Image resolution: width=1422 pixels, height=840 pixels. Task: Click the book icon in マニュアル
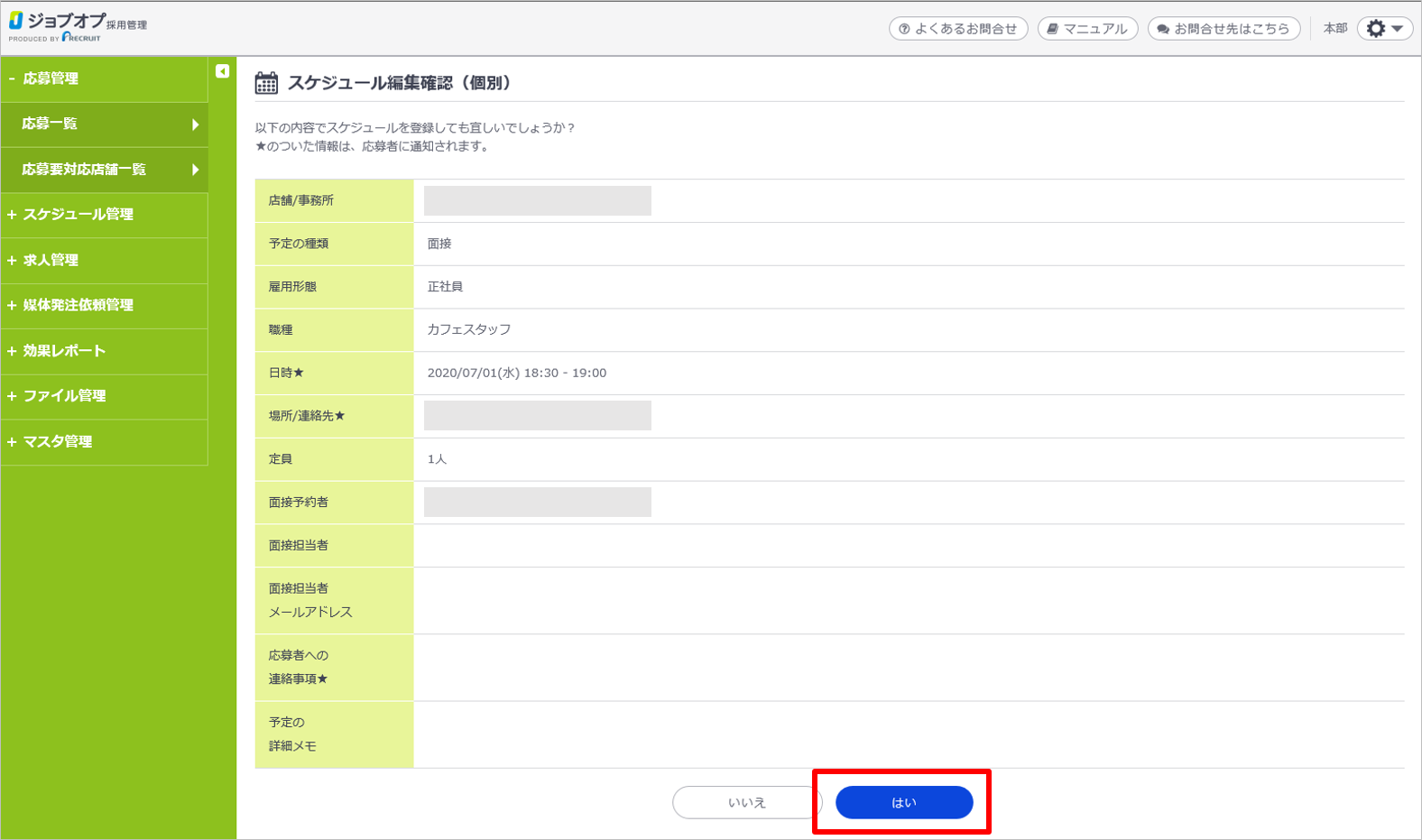[1052, 29]
